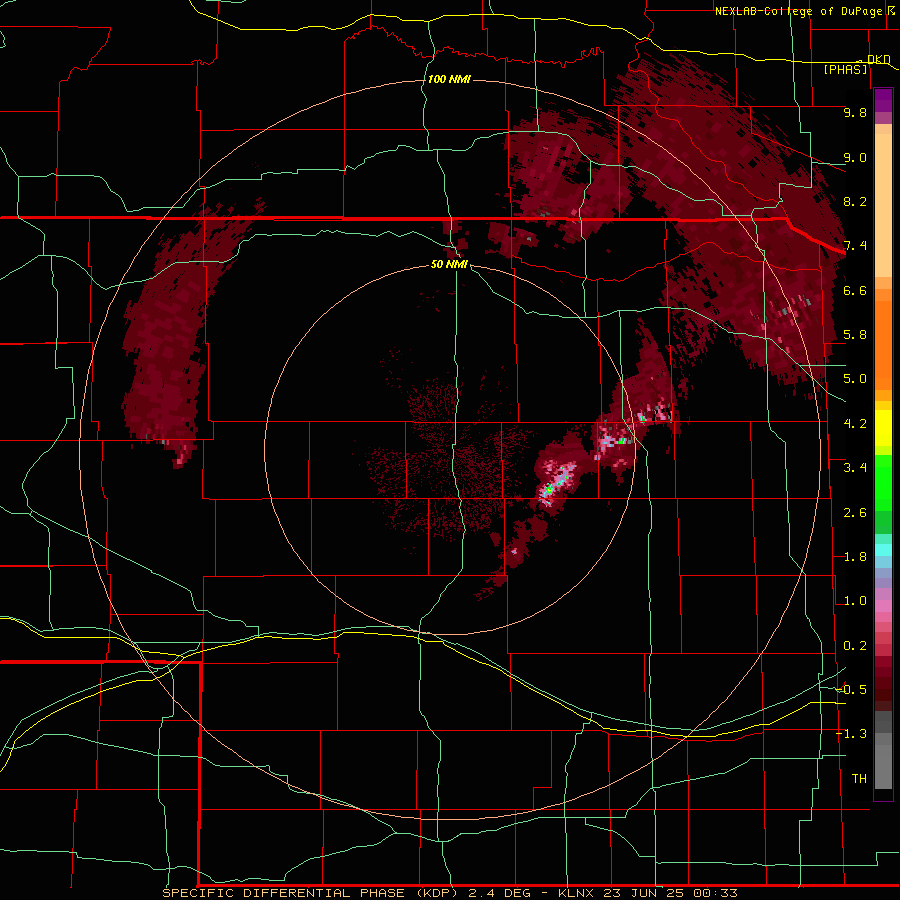Click the Specific Differential Phase (KDP) caption
Screen dimensions: 900x900
310,893
